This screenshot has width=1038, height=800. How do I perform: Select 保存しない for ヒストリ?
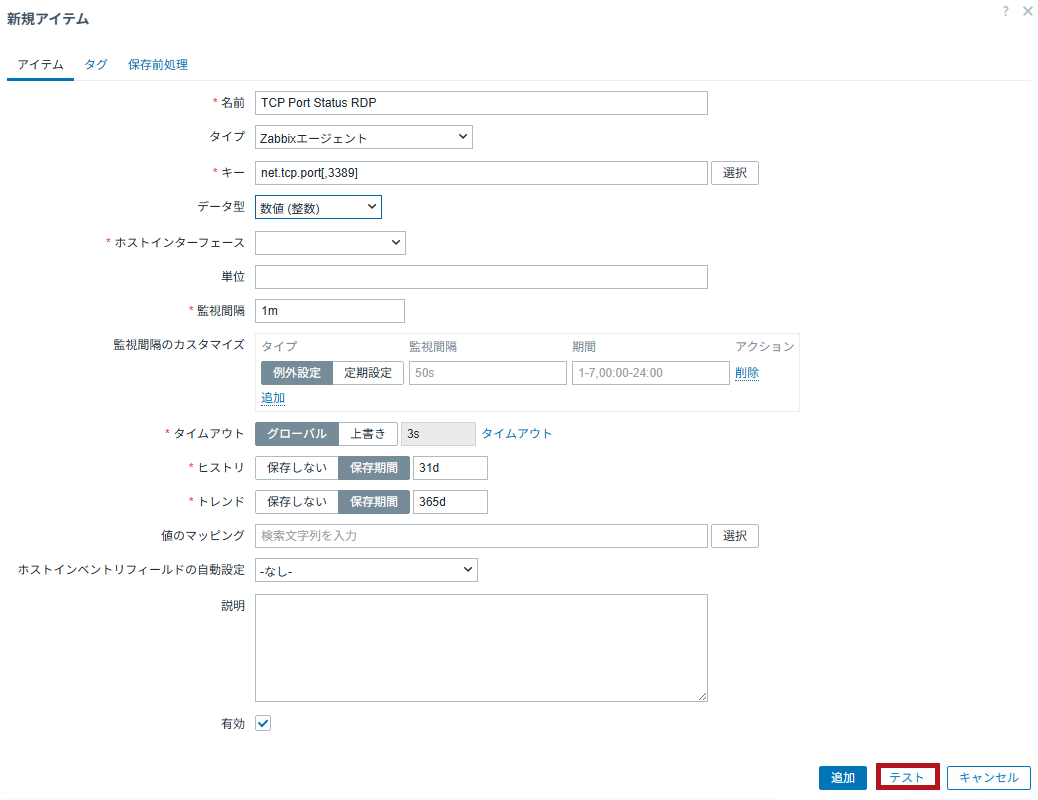[x=297, y=468]
